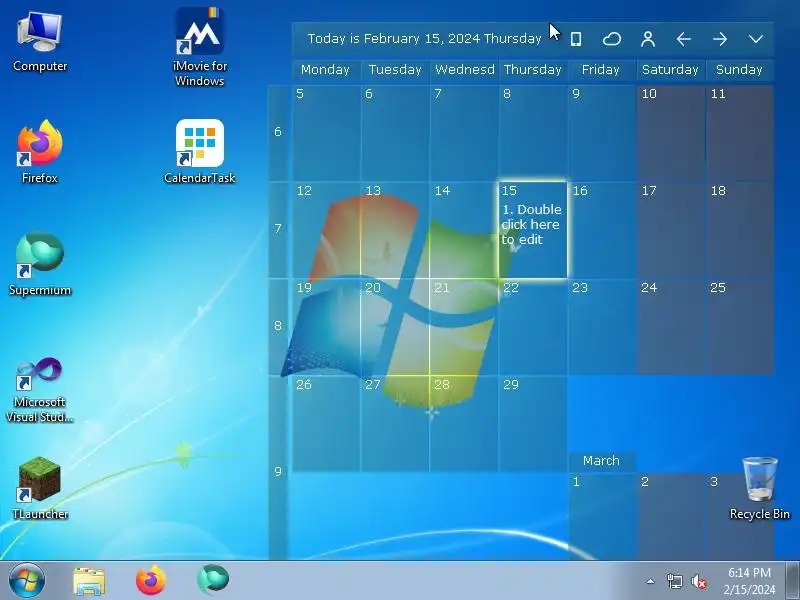Click the March month label
This screenshot has width=800, height=600.
click(x=602, y=461)
